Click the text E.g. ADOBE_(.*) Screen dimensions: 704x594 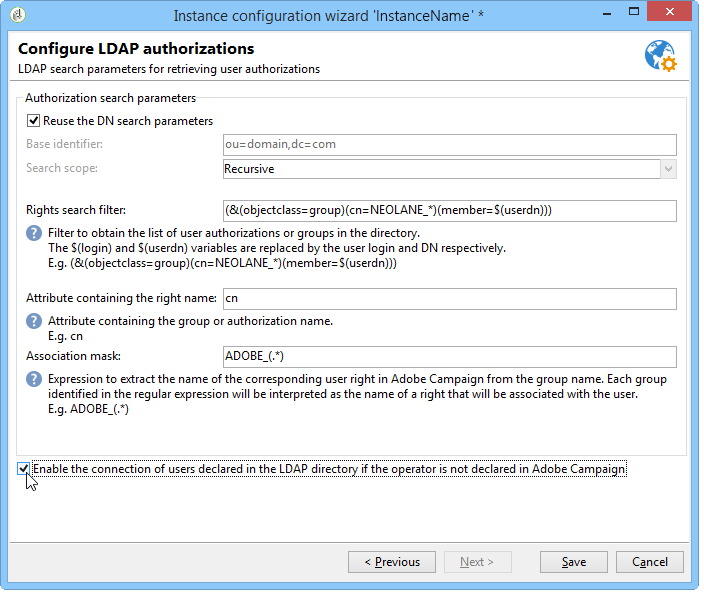(x=88, y=409)
